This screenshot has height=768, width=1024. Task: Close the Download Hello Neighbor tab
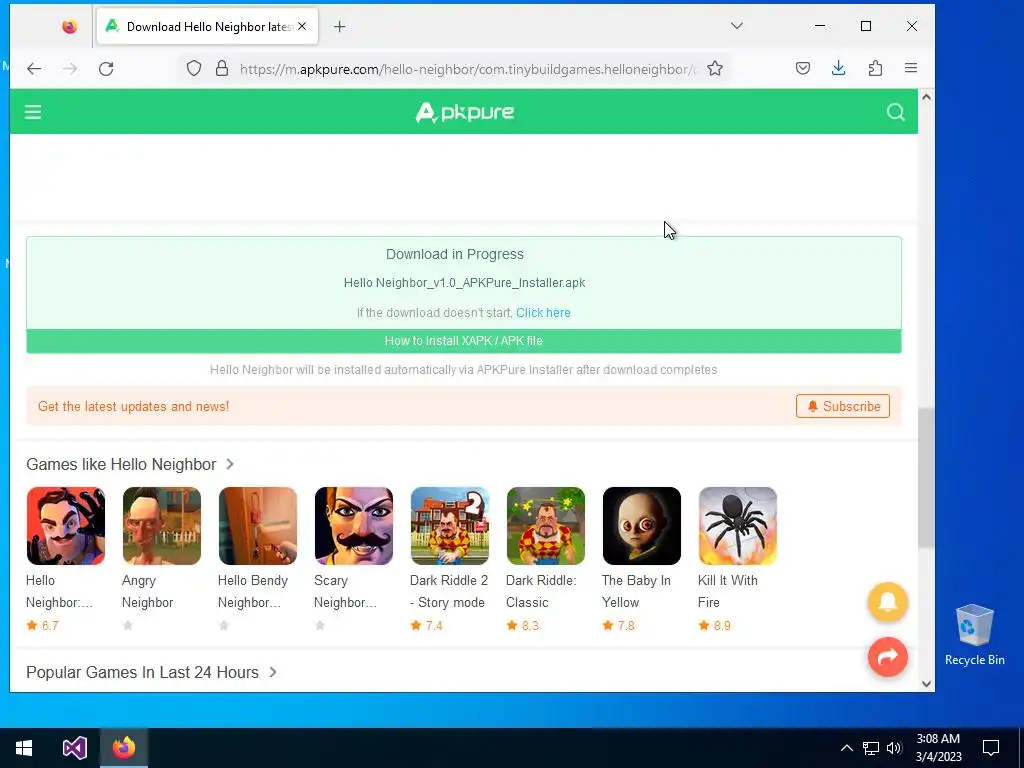click(302, 27)
